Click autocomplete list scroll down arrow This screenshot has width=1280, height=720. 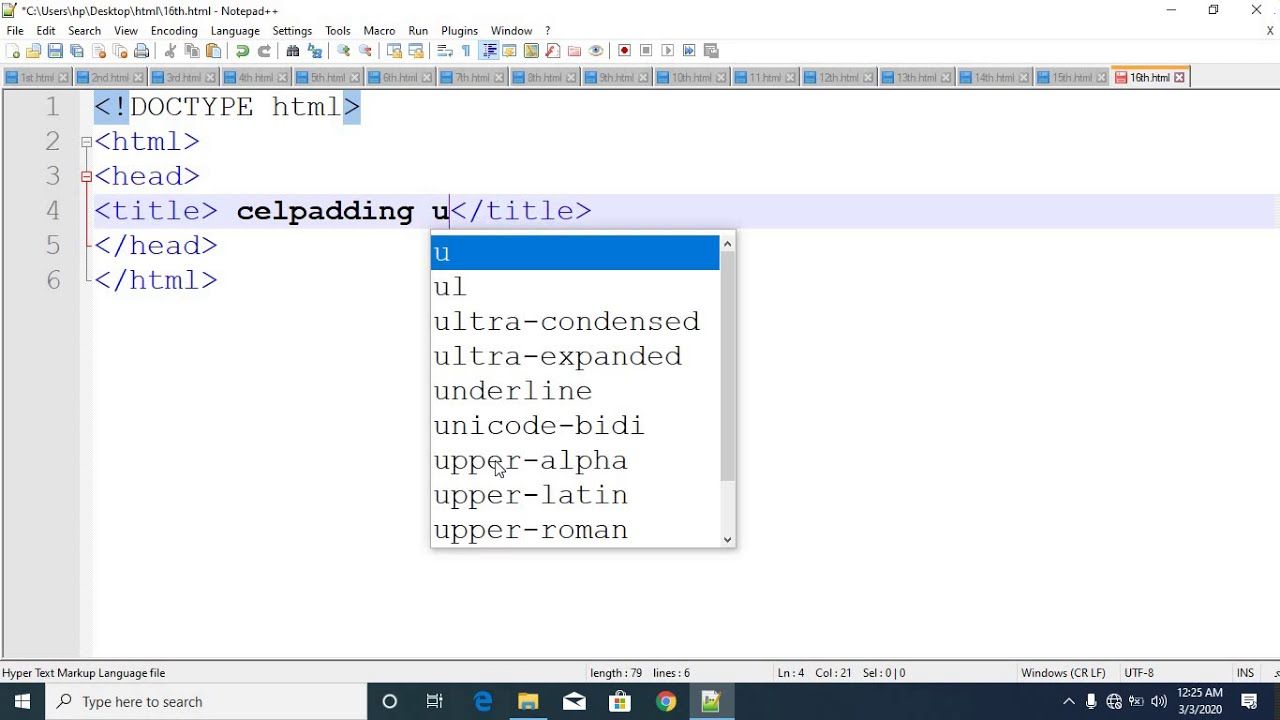[x=727, y=539]
